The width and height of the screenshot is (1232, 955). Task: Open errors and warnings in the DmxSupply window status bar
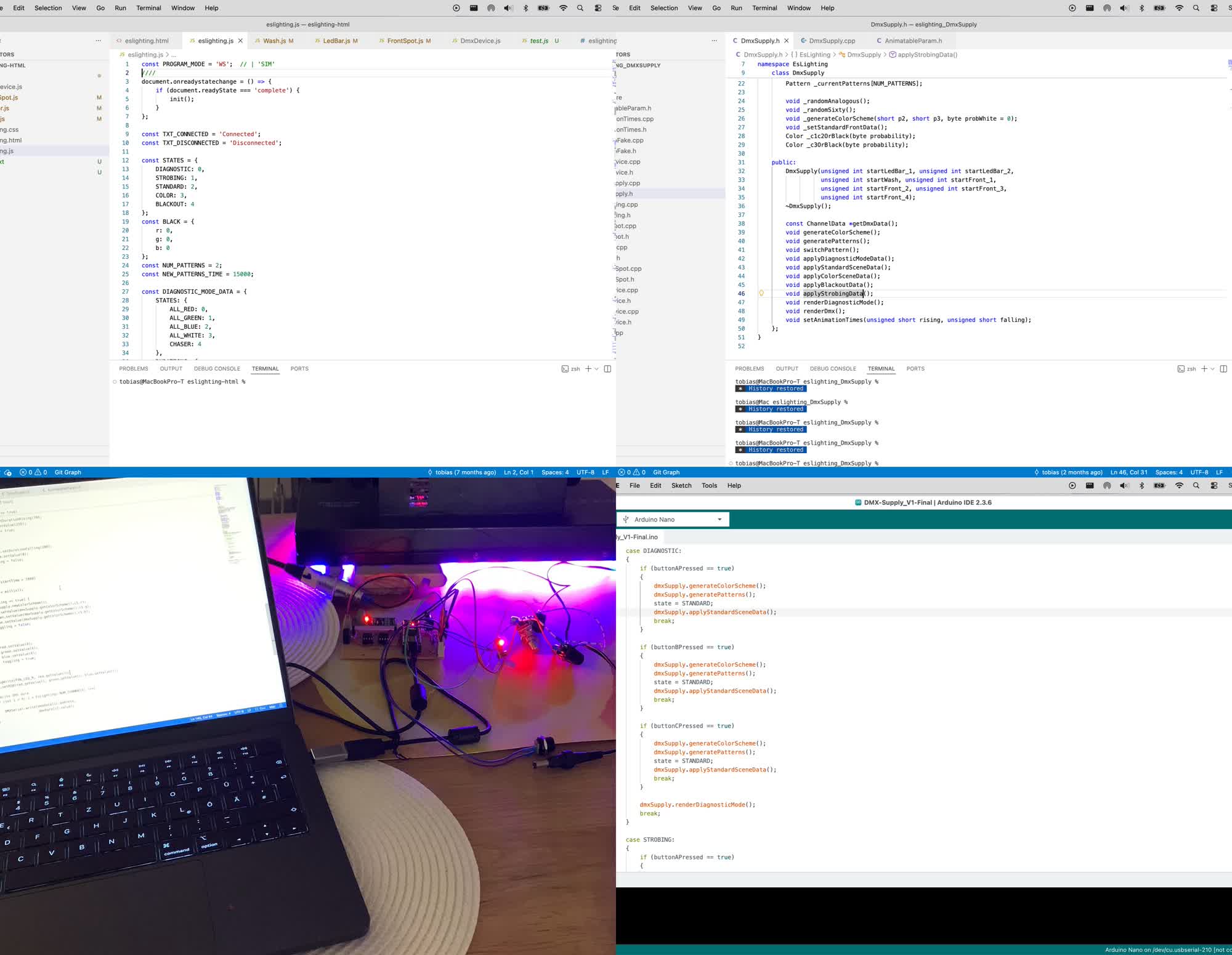[x=632, y=472]
